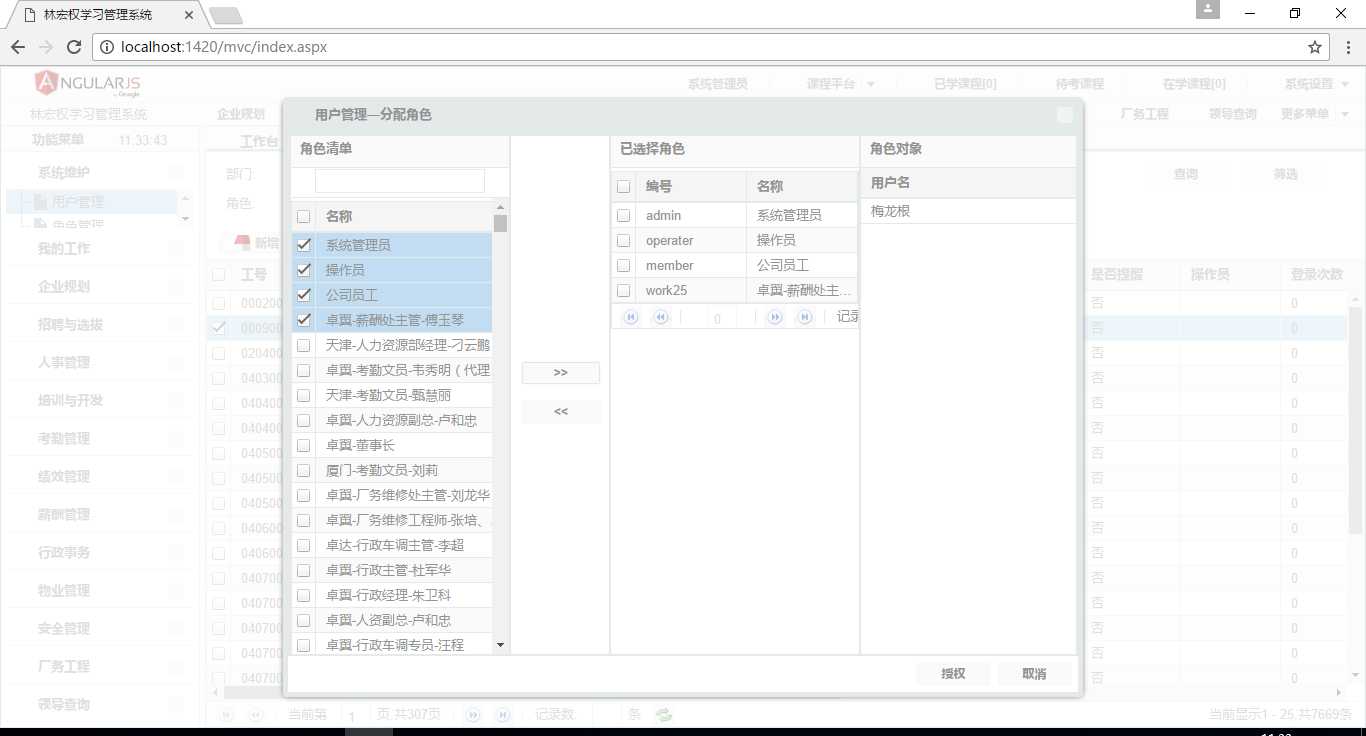1366x736 pixels.
Task: Open a new browser tab
Action: (226, 15)
